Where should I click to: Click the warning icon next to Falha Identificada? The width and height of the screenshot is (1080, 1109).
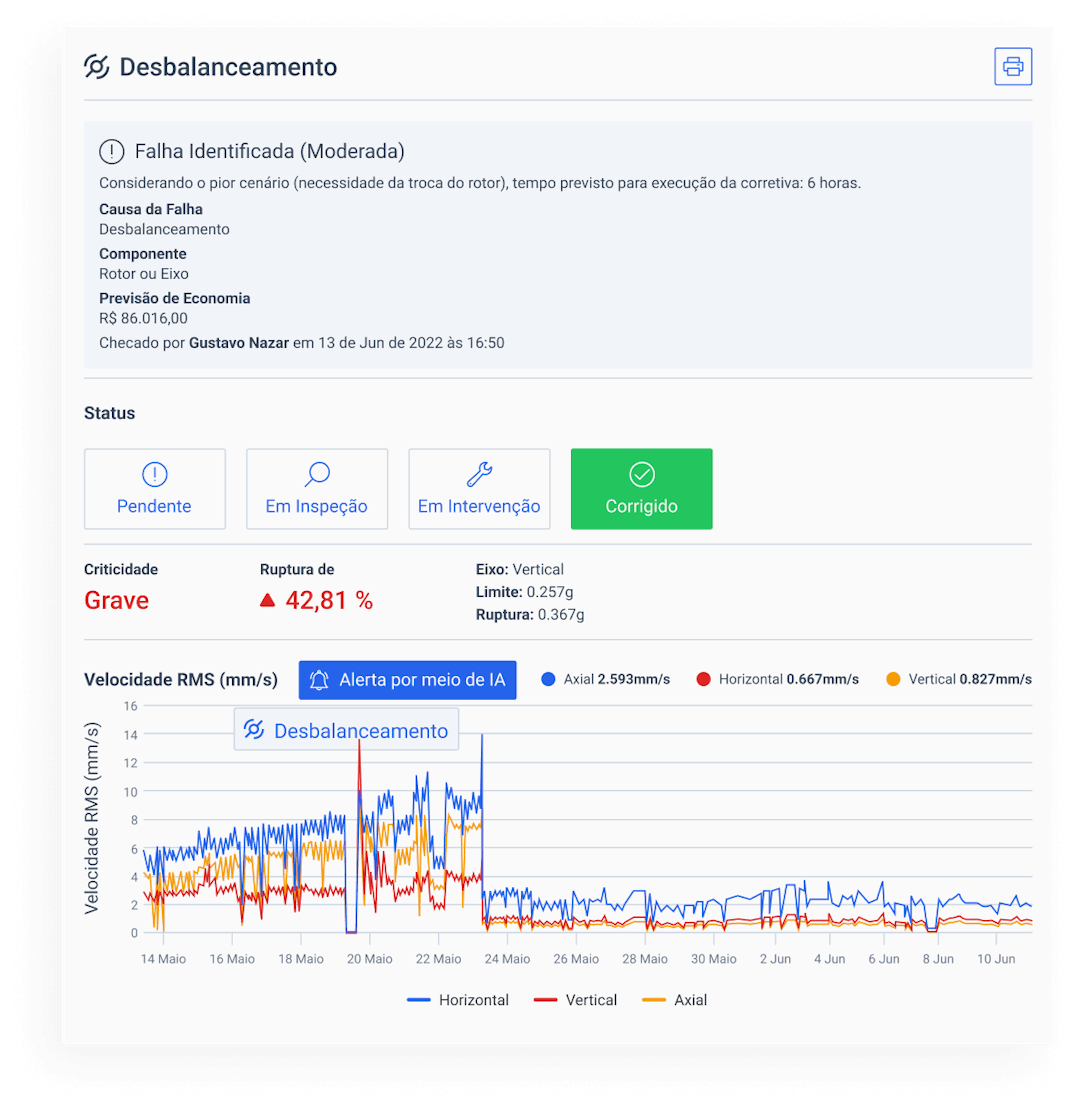click(111, 152)
